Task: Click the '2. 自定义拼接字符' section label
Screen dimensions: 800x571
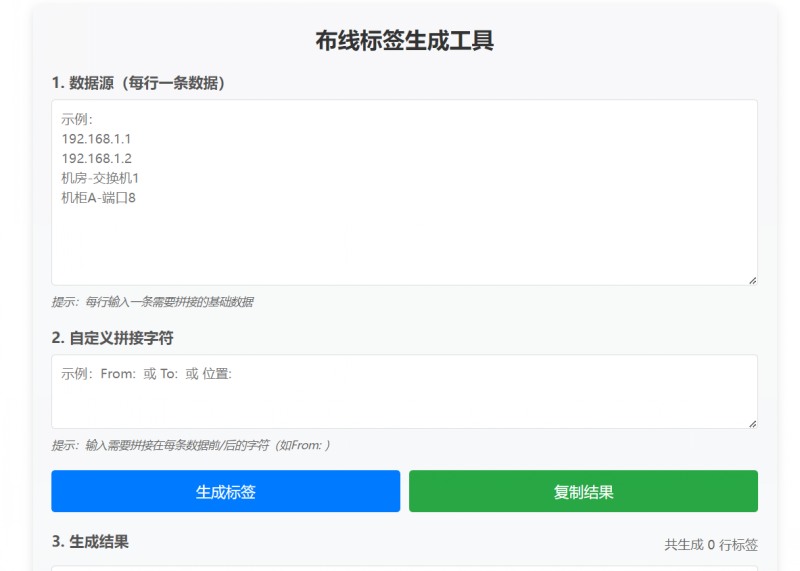Action: point(112,338)
